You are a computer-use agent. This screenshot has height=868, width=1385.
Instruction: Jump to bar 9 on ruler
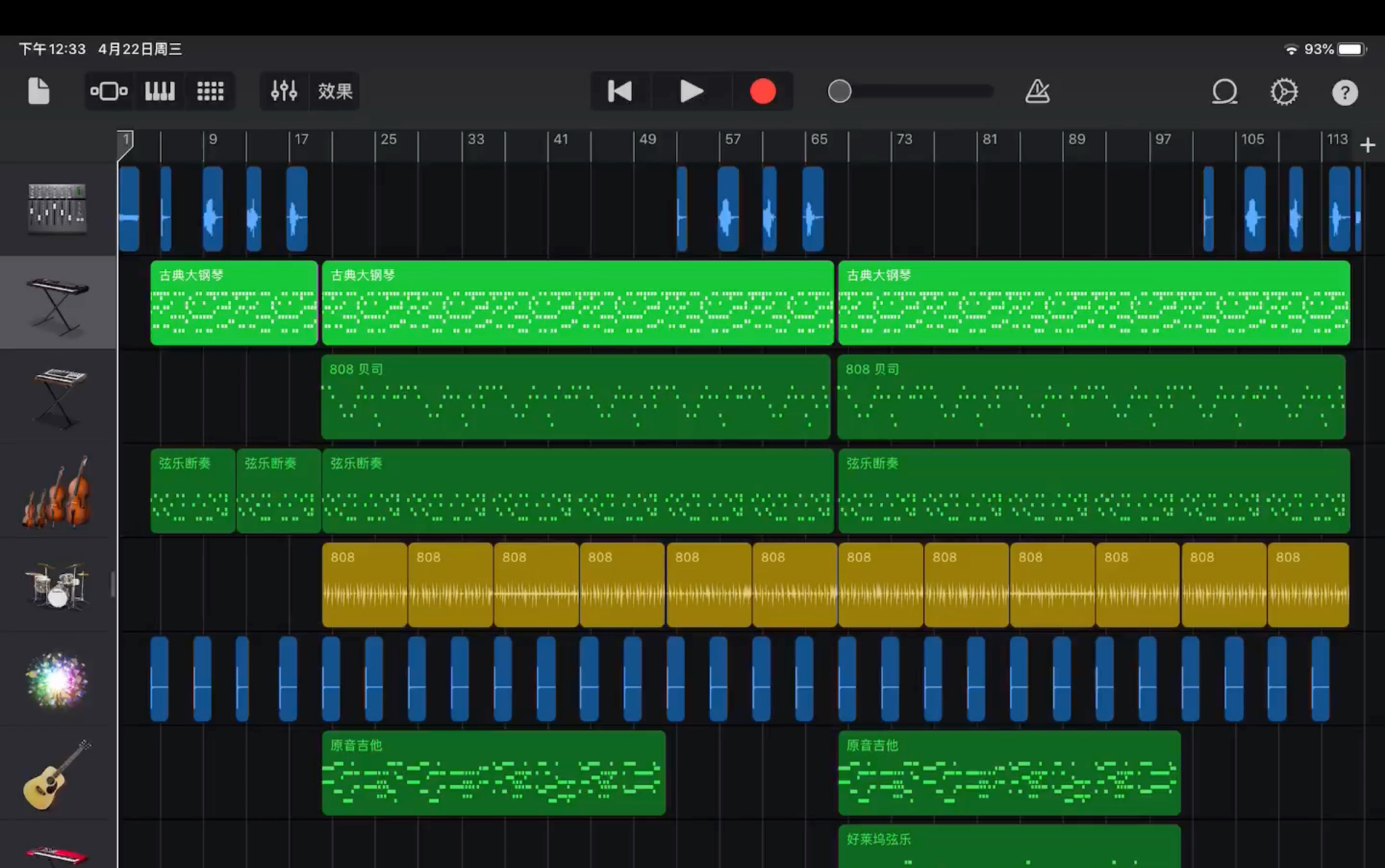(213, 139)
